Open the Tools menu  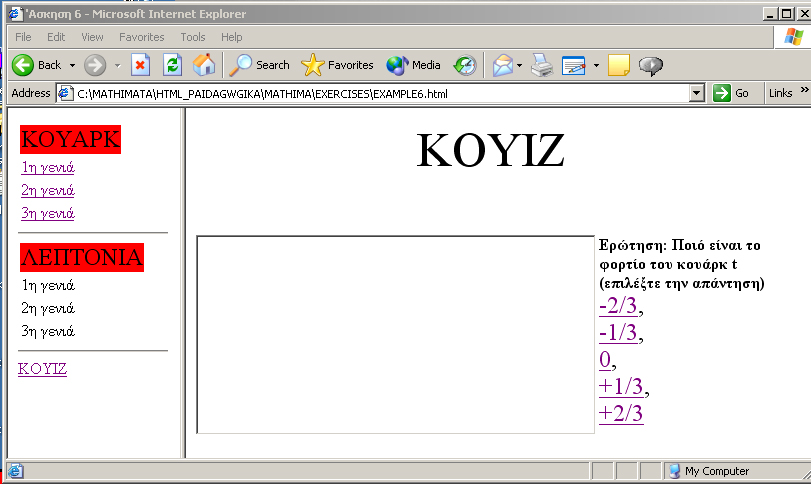coord(193,37)
